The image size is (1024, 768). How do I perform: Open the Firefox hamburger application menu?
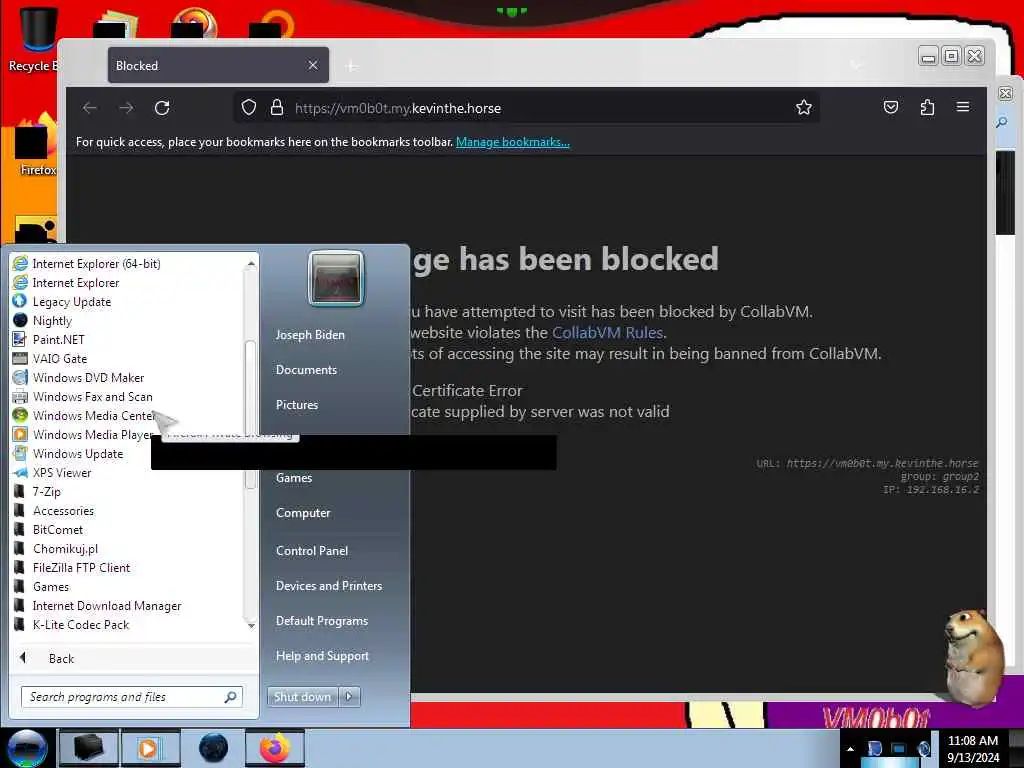pyautogui.click(x=963, y=107)
